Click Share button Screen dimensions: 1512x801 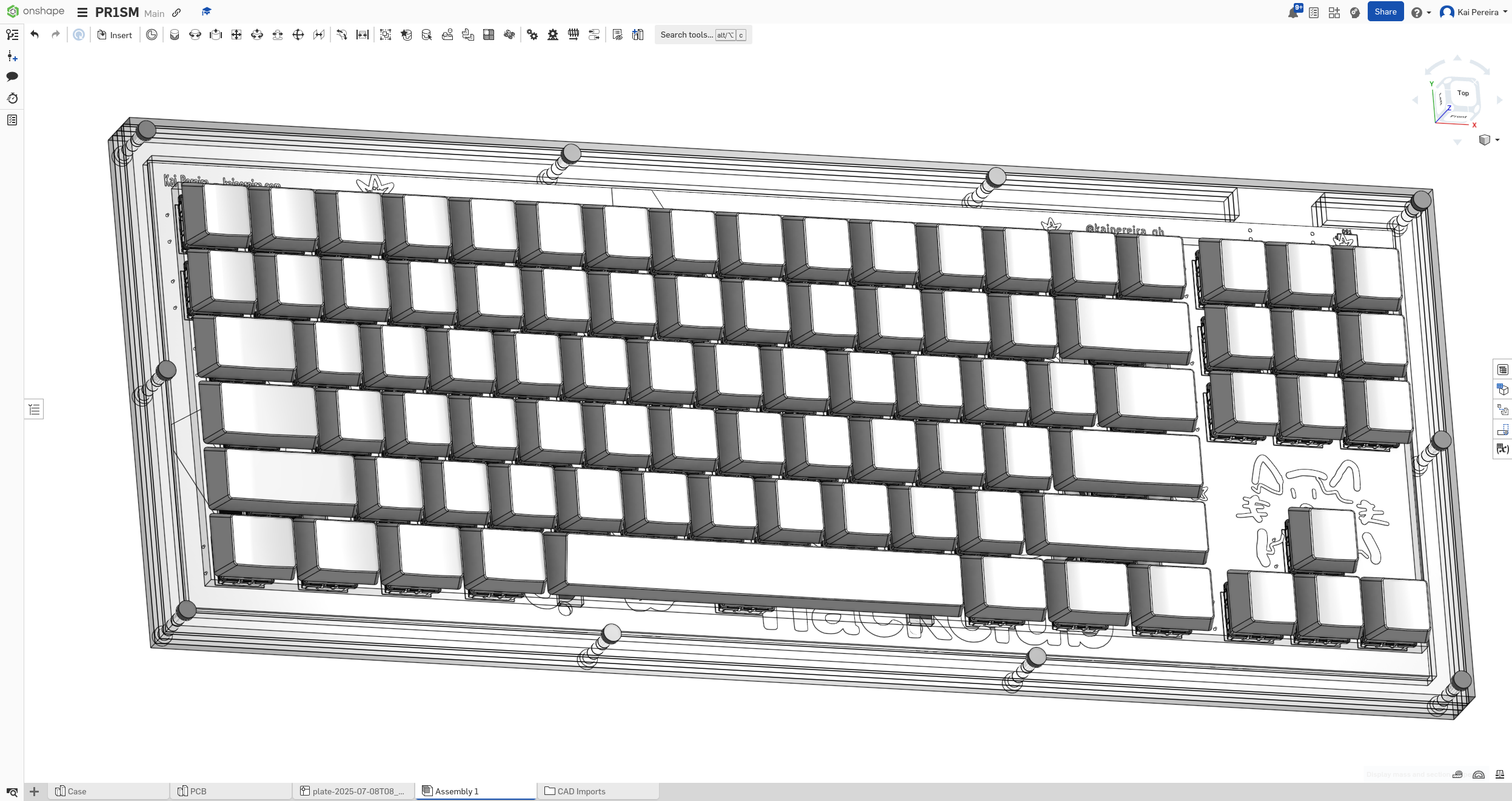click(1385, 12)
